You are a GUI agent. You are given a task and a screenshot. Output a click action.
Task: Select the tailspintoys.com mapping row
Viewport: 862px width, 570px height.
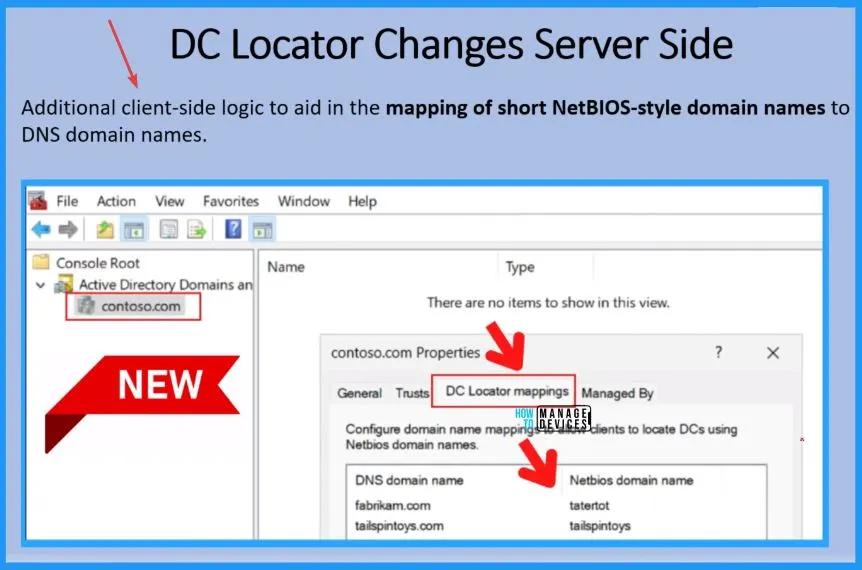click(556, 525)
